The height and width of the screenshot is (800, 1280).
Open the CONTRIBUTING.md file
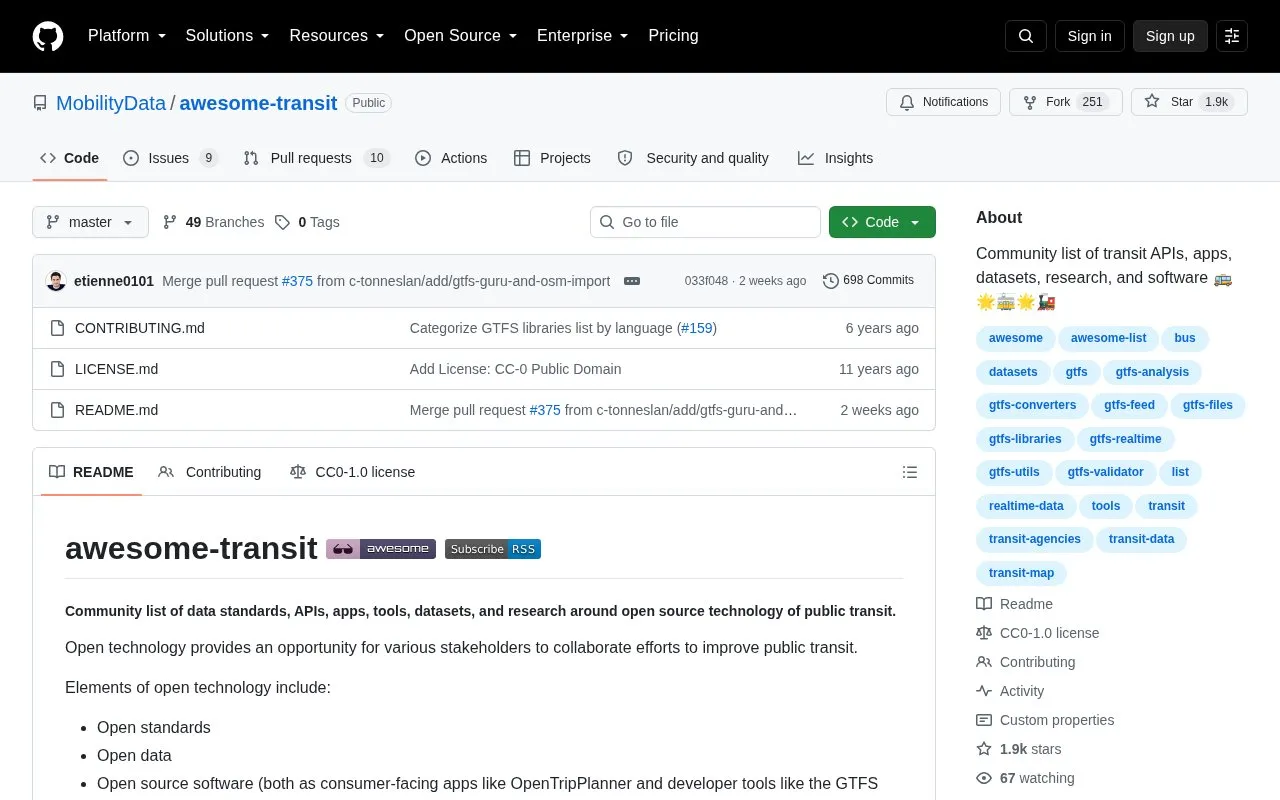click(x=140, y=328)
